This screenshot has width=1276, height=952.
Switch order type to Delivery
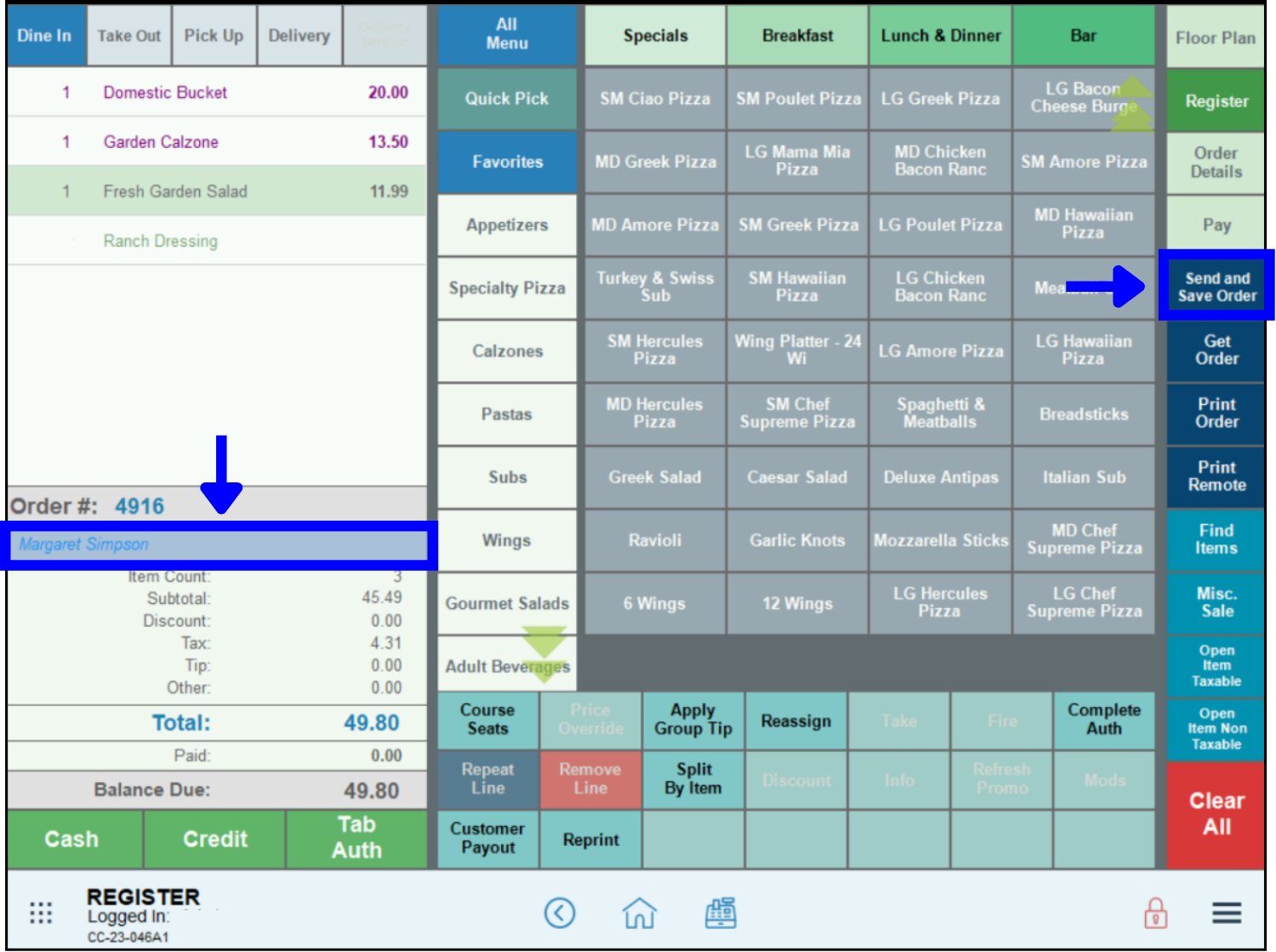coord(299,36)
